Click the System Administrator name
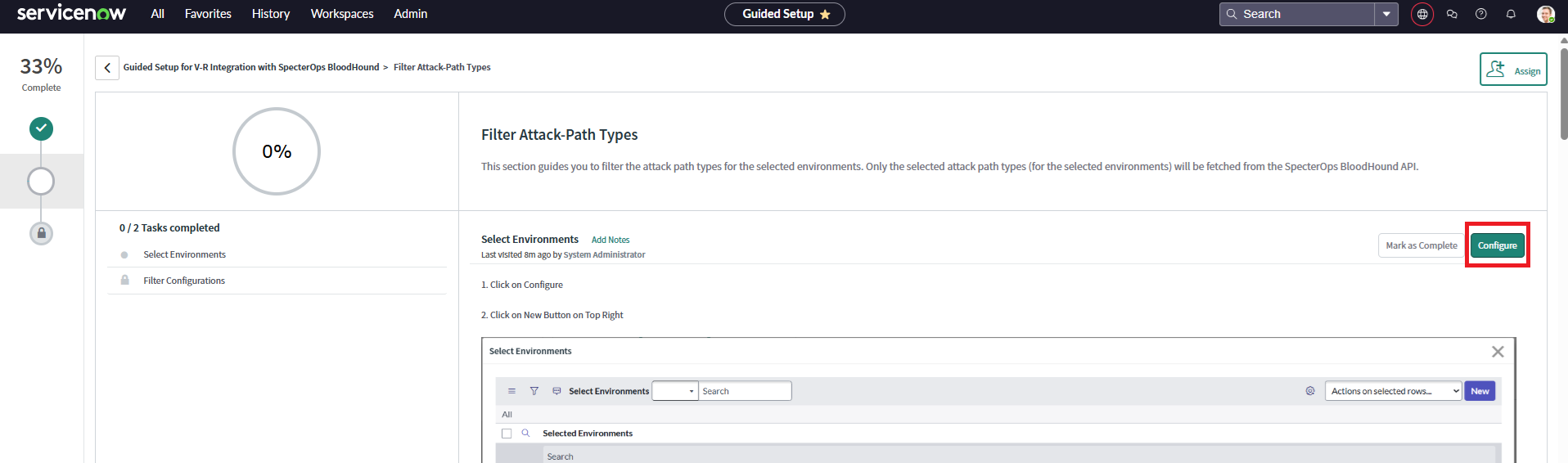1568x463 pixels. point(604,254)
